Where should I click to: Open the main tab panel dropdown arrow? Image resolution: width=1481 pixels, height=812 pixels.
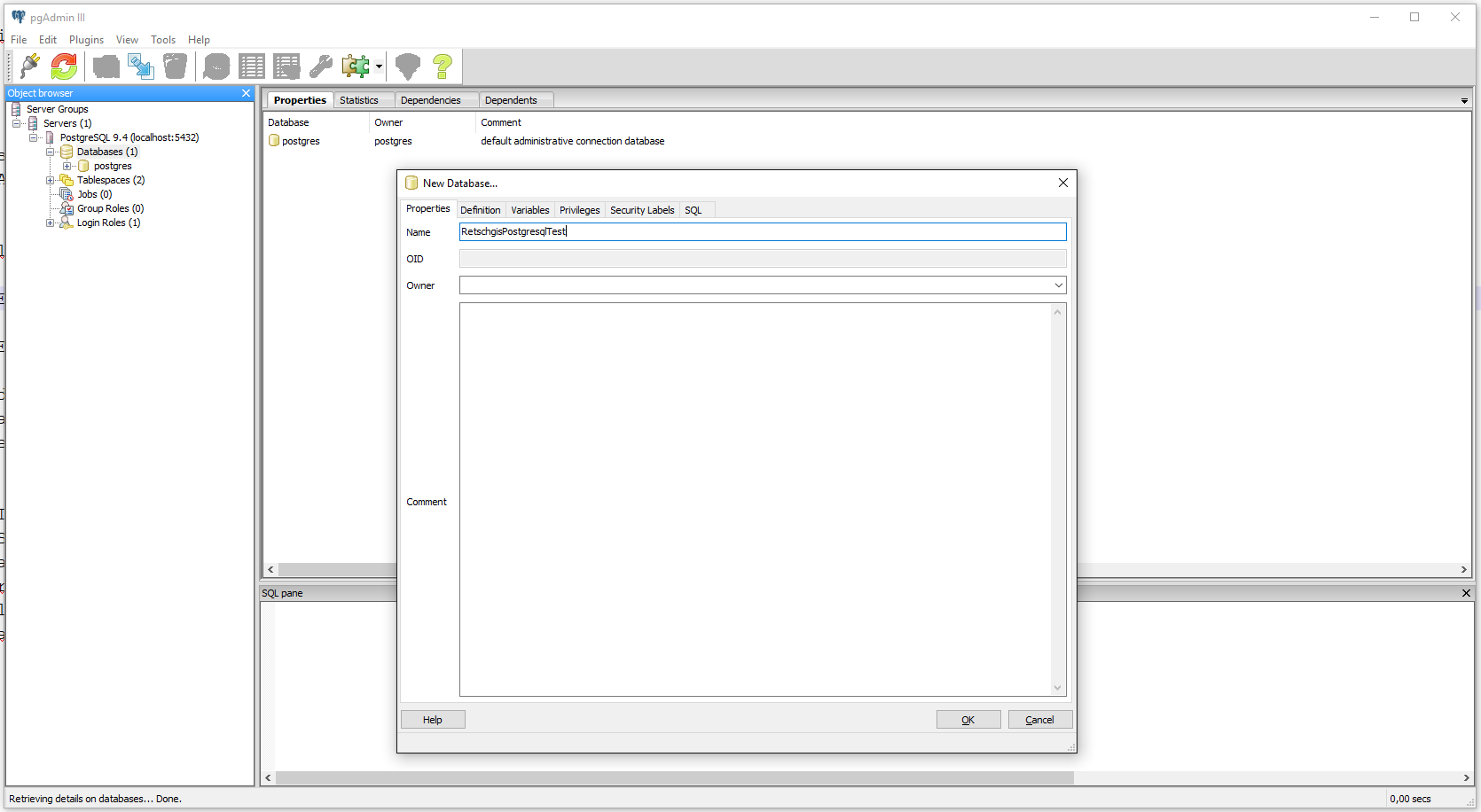(1464, 101)
